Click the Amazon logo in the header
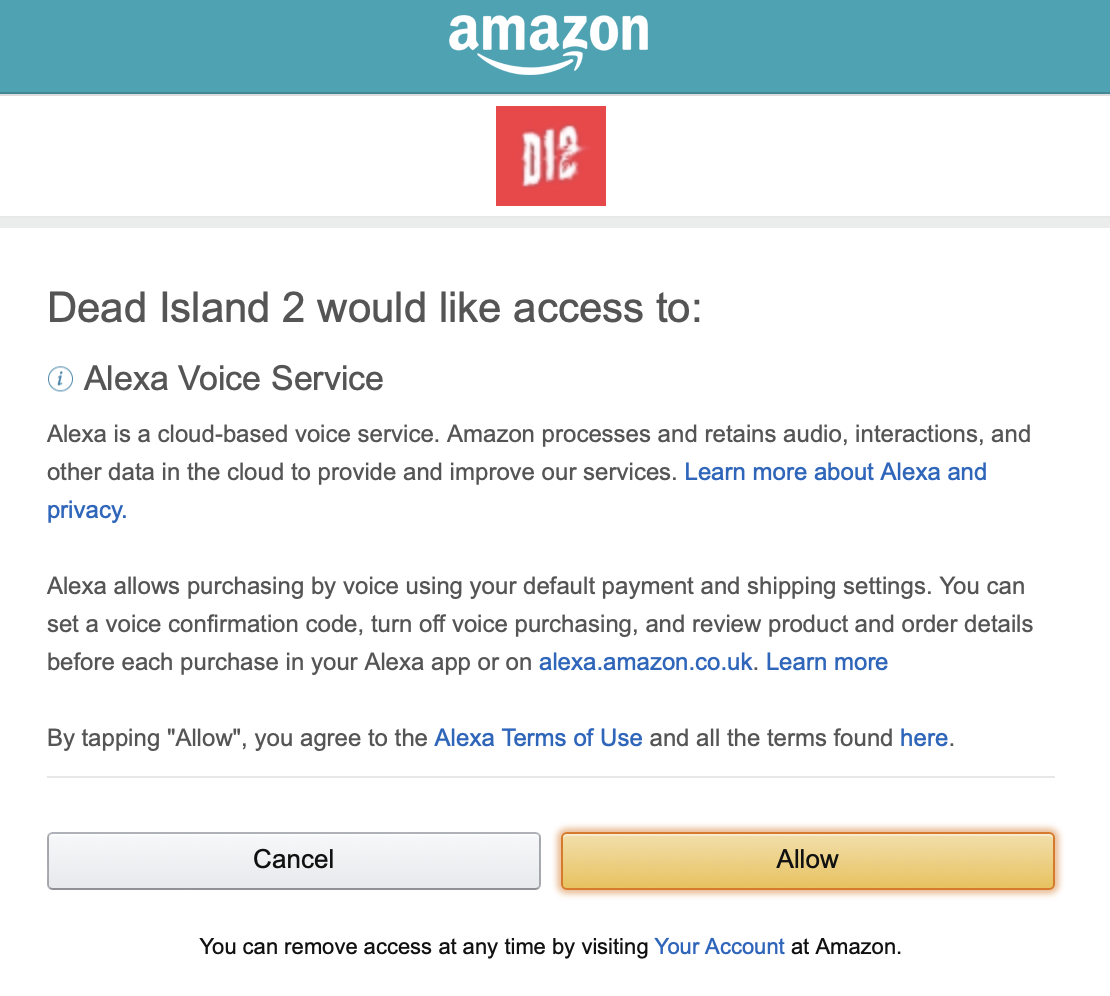 [549, 42]
